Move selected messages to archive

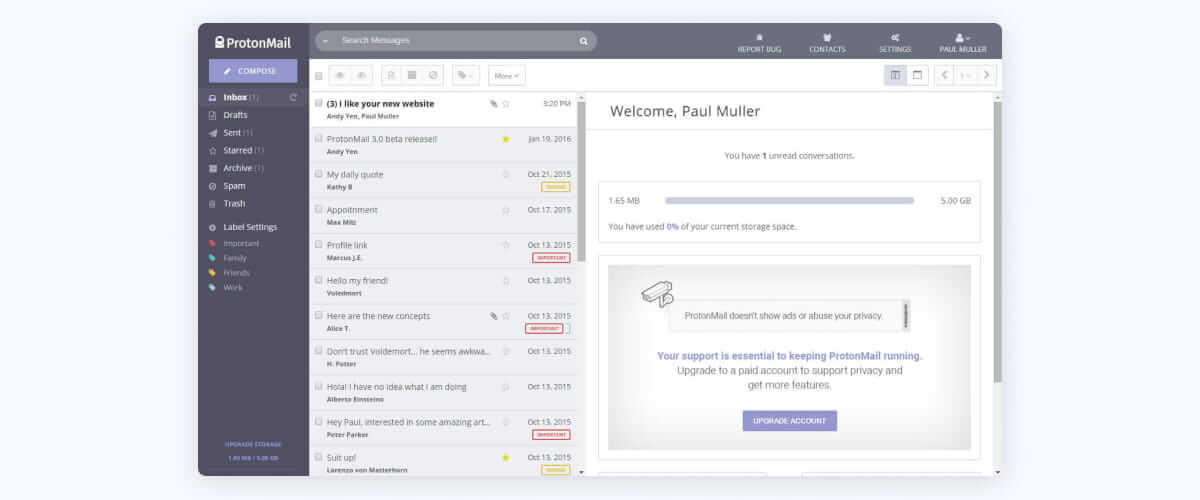click(x=411, y=75)
